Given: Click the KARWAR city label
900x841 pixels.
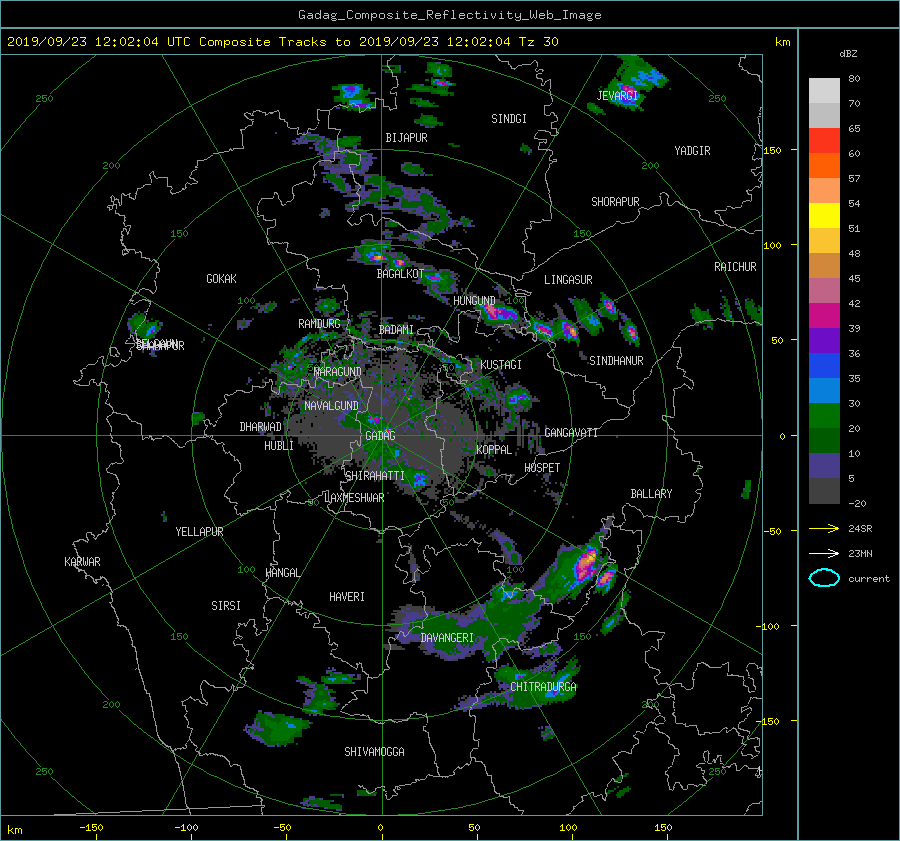Looking at the screenshot, I should click(83, 562).
